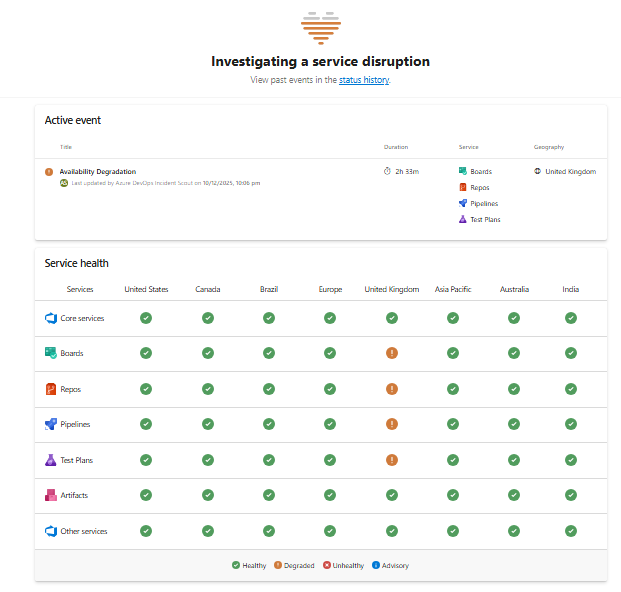The height and width of the screenshot is (592, 621).
Task: Open the status history link
Action: pyautogui.click(x=364, y=80)
